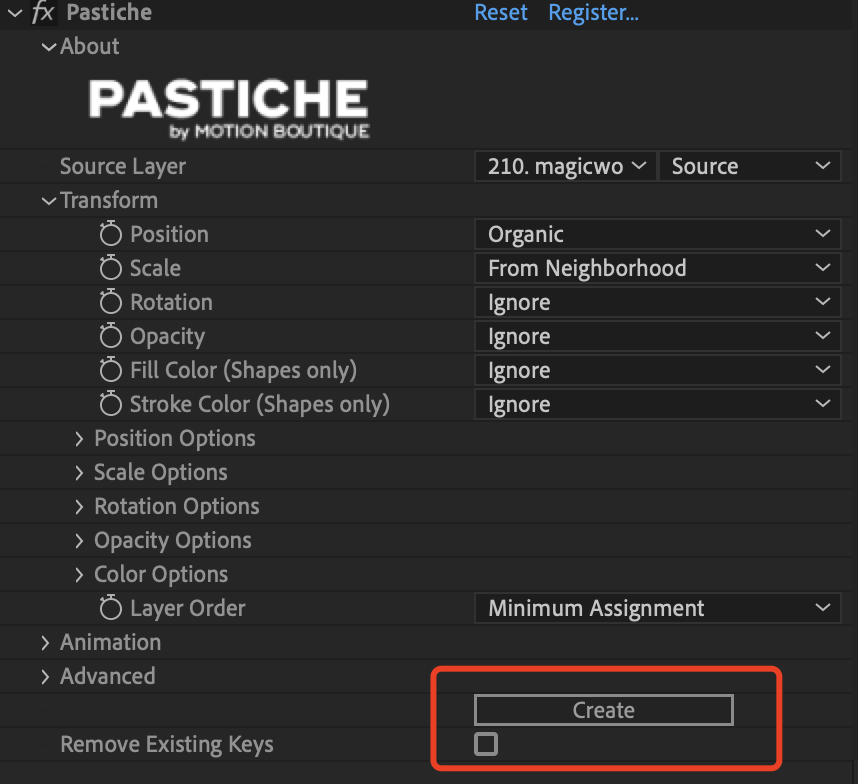Toggle the Layer Order stopwatch
This screenshot has width=858, height=784.
110,609
